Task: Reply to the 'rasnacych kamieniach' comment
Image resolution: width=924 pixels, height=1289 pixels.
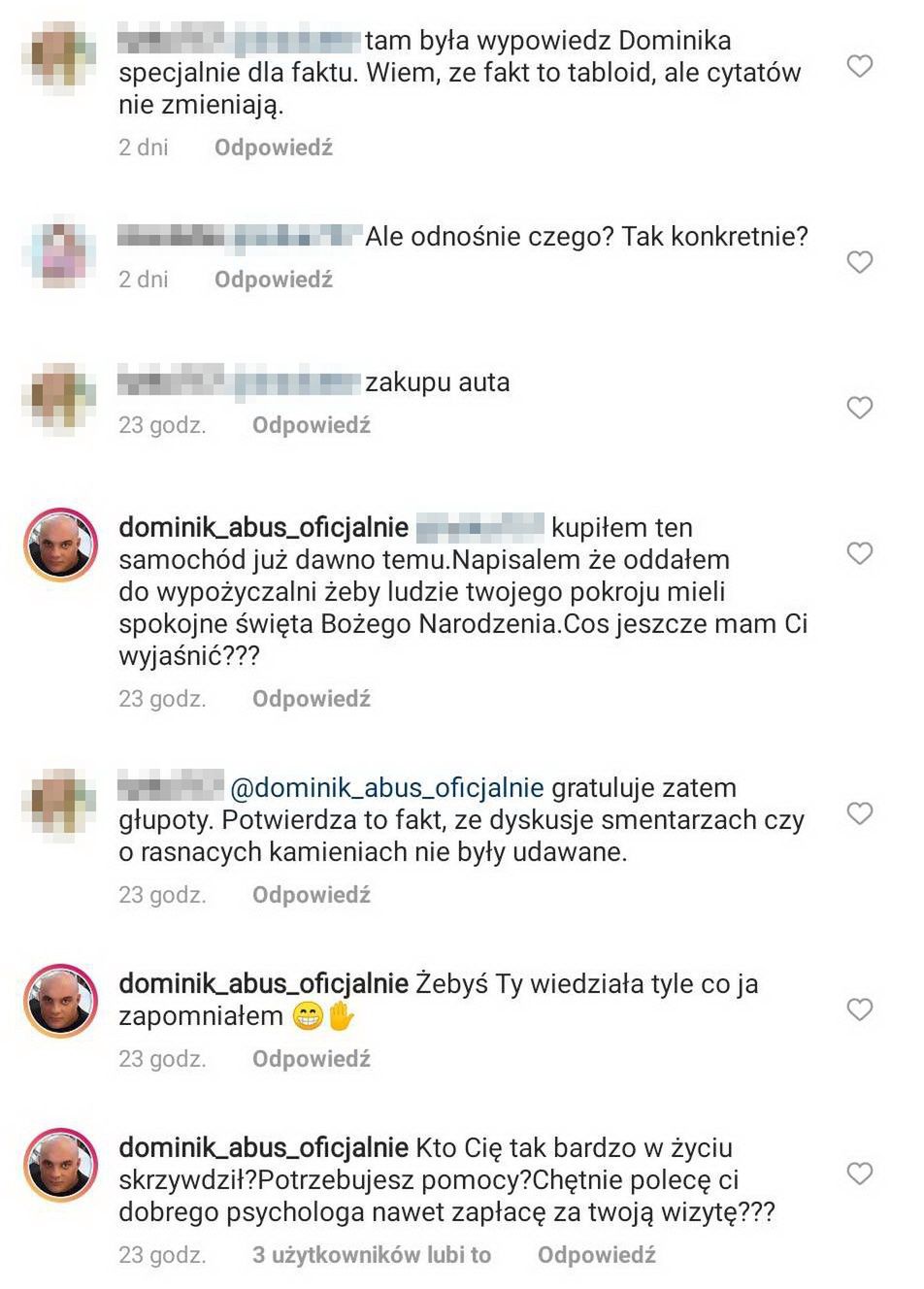Action: pos(312,895)
